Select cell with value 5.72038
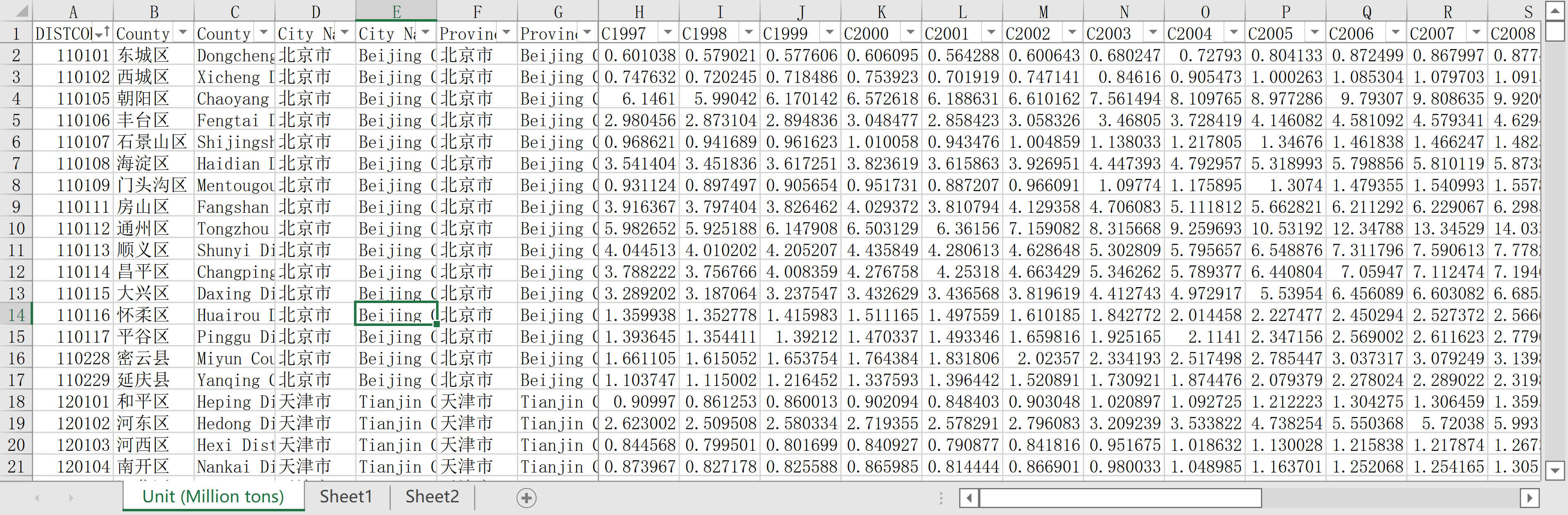This screenshot has height=515, width=1568. (1448, 423)
